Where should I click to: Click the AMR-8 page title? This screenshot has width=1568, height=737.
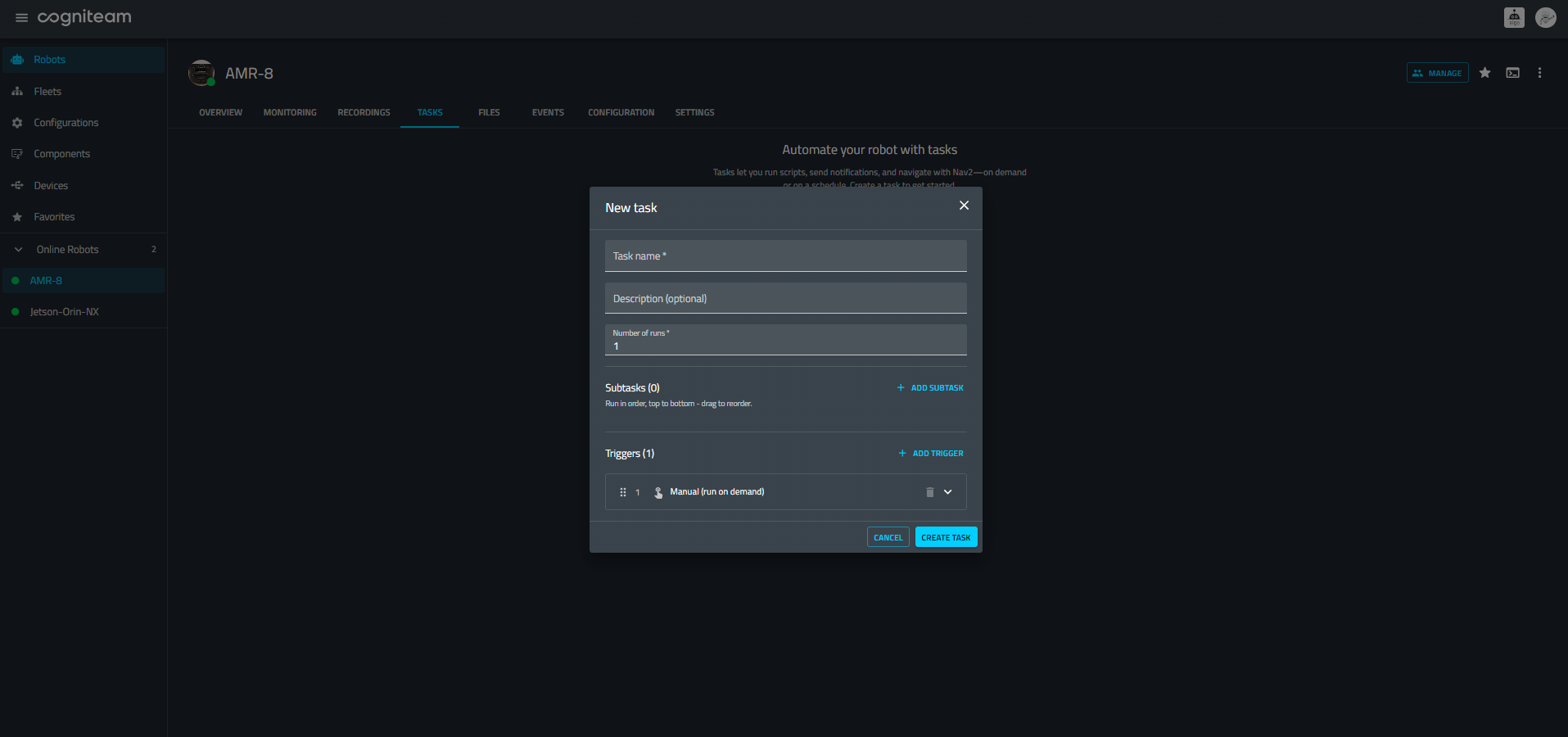[249, 74]
